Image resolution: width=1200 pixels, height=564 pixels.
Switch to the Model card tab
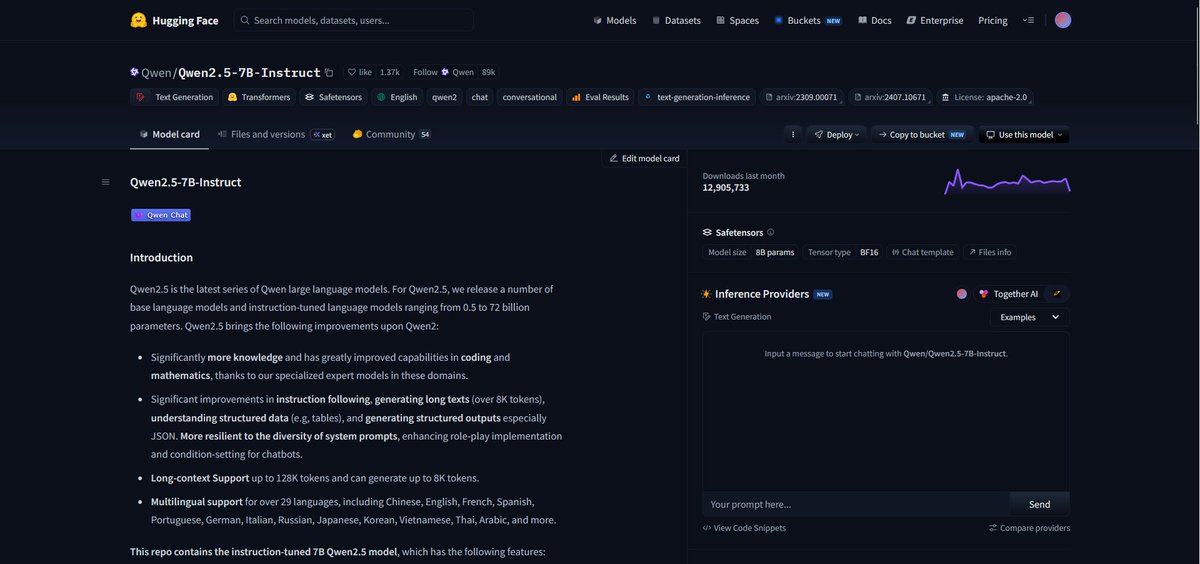(x=169, y=134)
